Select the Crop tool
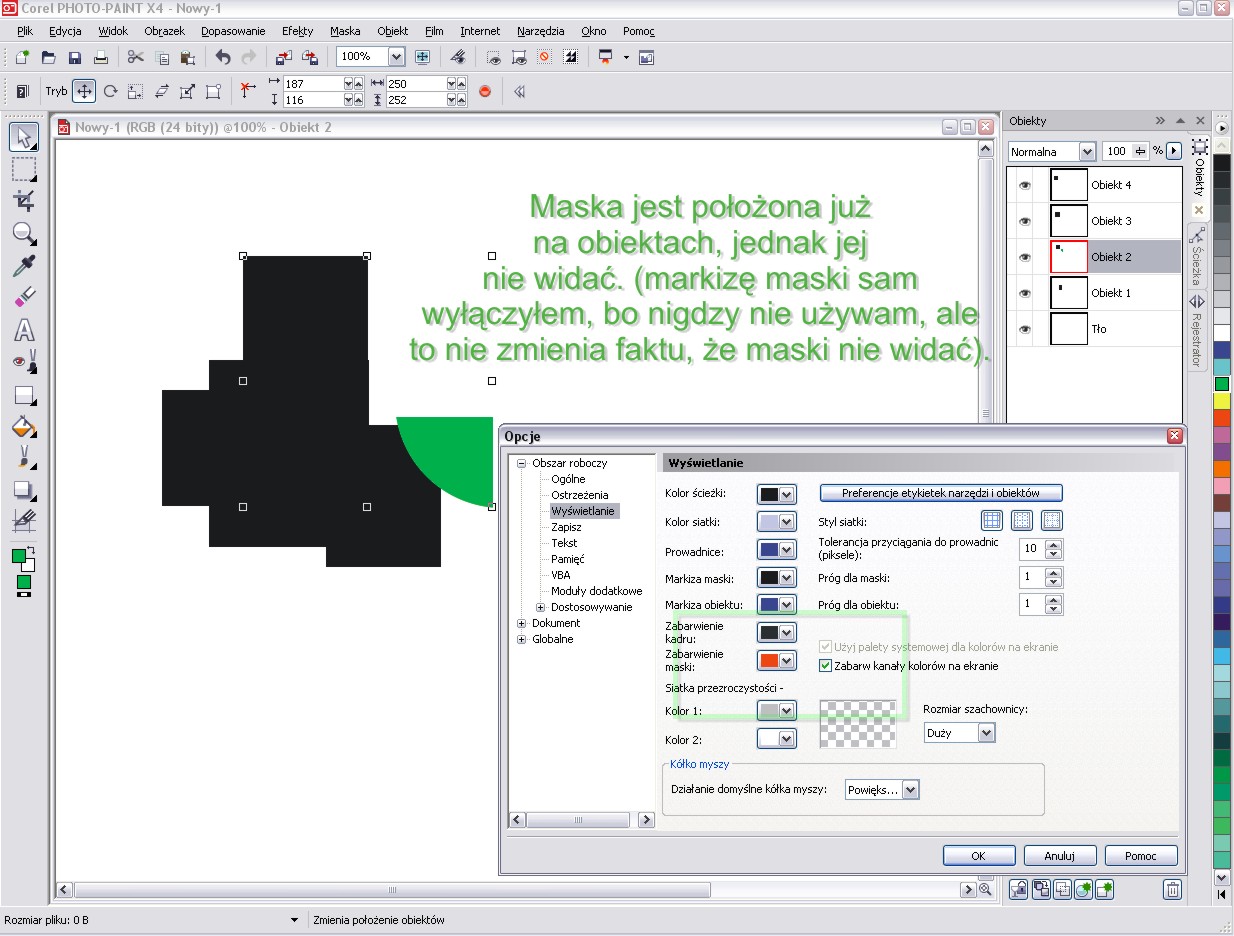The height and width of the screenshot is (936, 1234). (x=24, y=201)
